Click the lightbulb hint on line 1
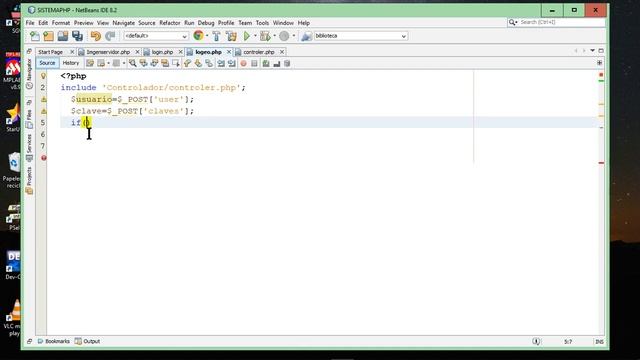This screenshot has height=360, width=640. 43,76
